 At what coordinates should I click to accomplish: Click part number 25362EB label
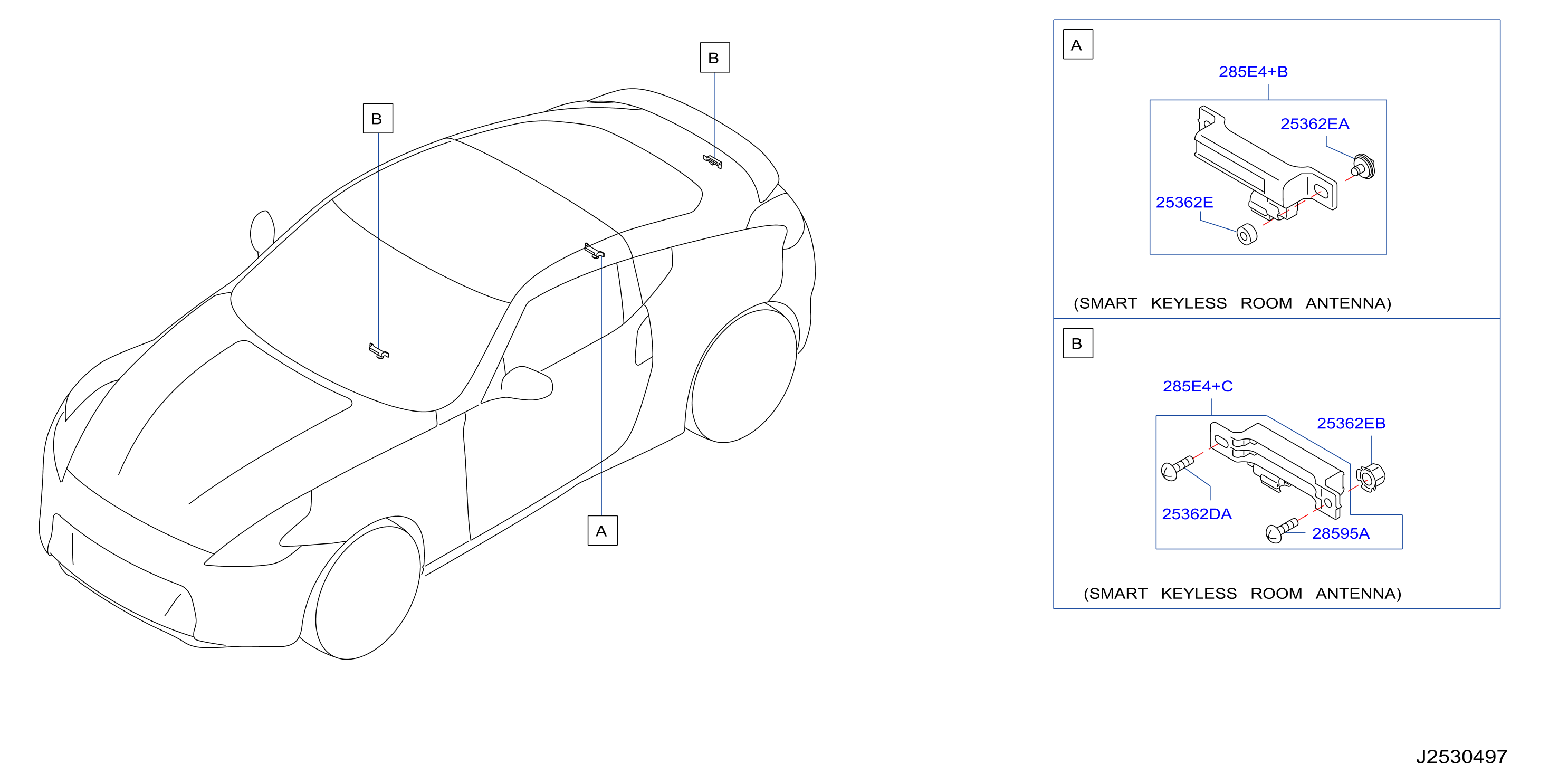click(1351, 424)
